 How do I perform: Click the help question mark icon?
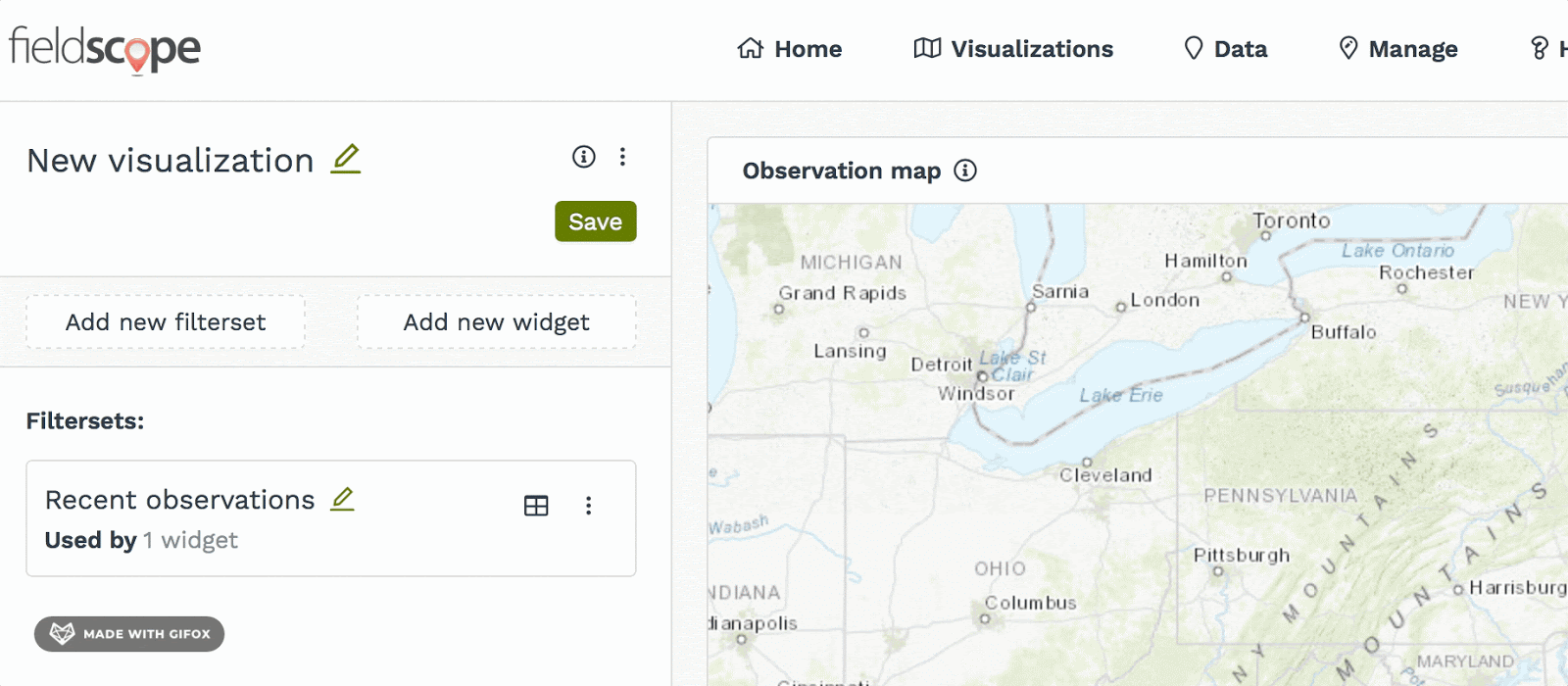[1540, 49]
